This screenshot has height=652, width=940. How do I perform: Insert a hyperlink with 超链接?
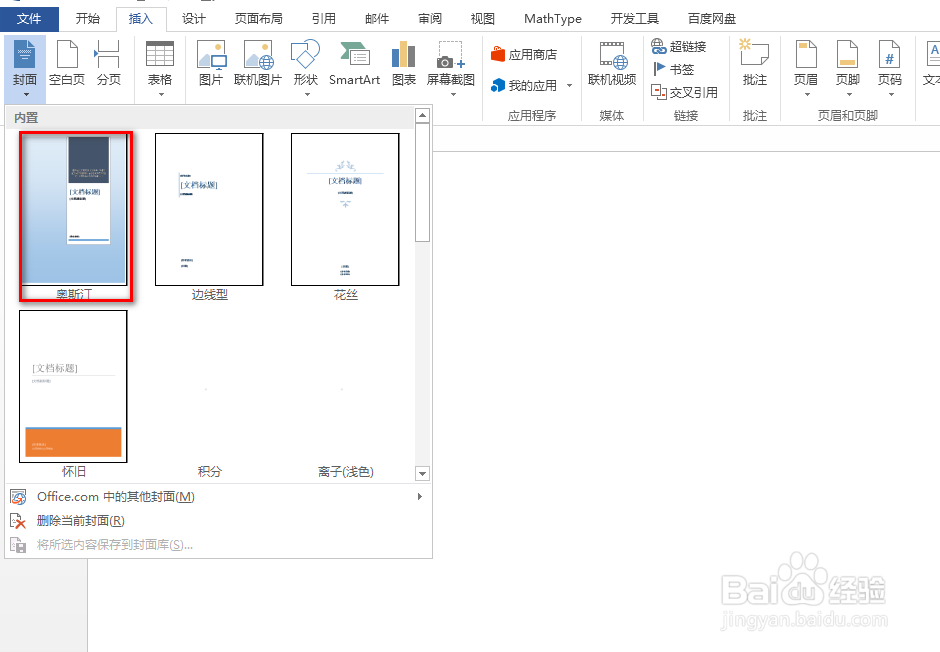point(683,45)
